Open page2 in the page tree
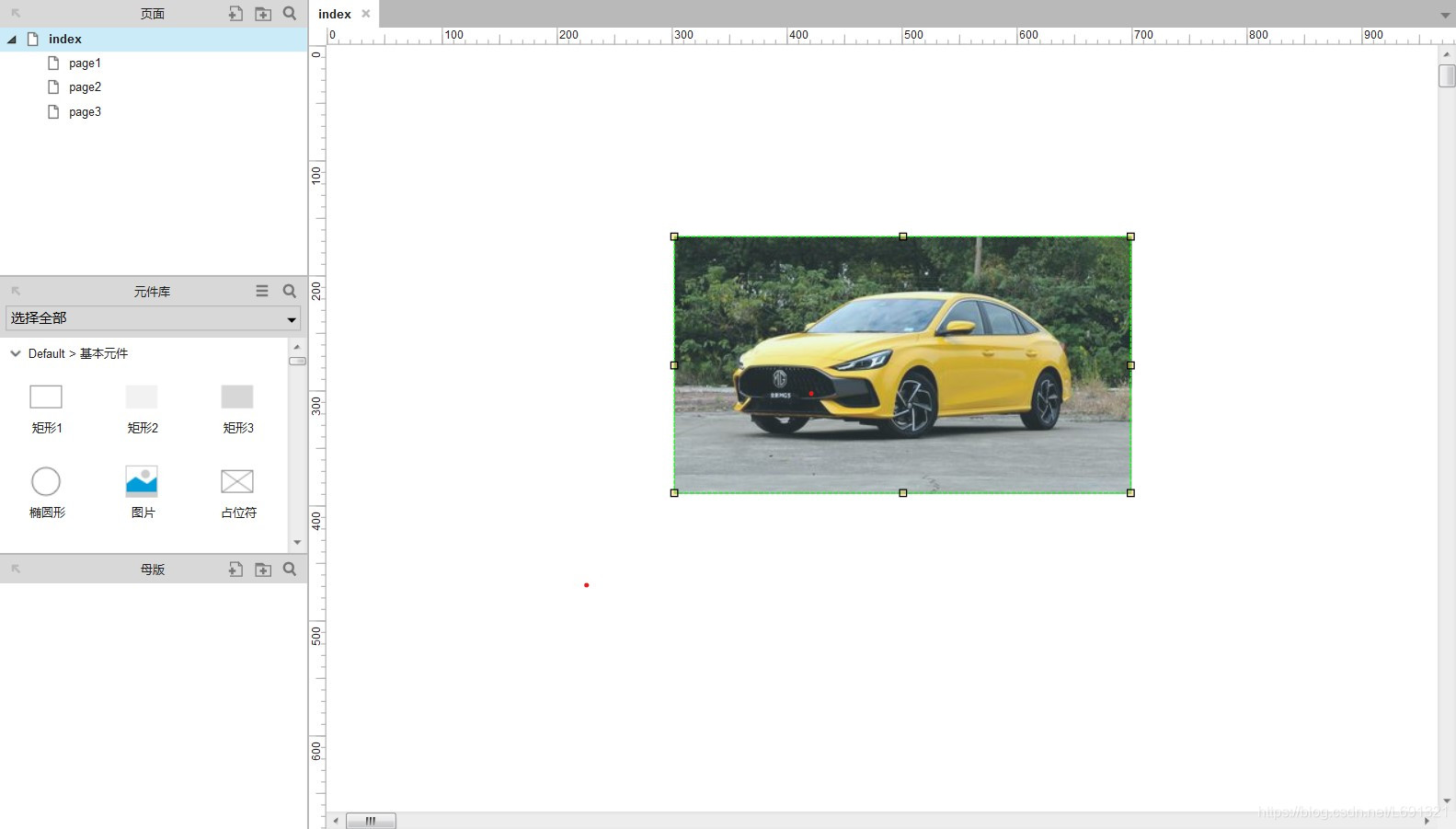Image resolution: width=1456 pixels, height=829 pixels. [x=85, y=86]
